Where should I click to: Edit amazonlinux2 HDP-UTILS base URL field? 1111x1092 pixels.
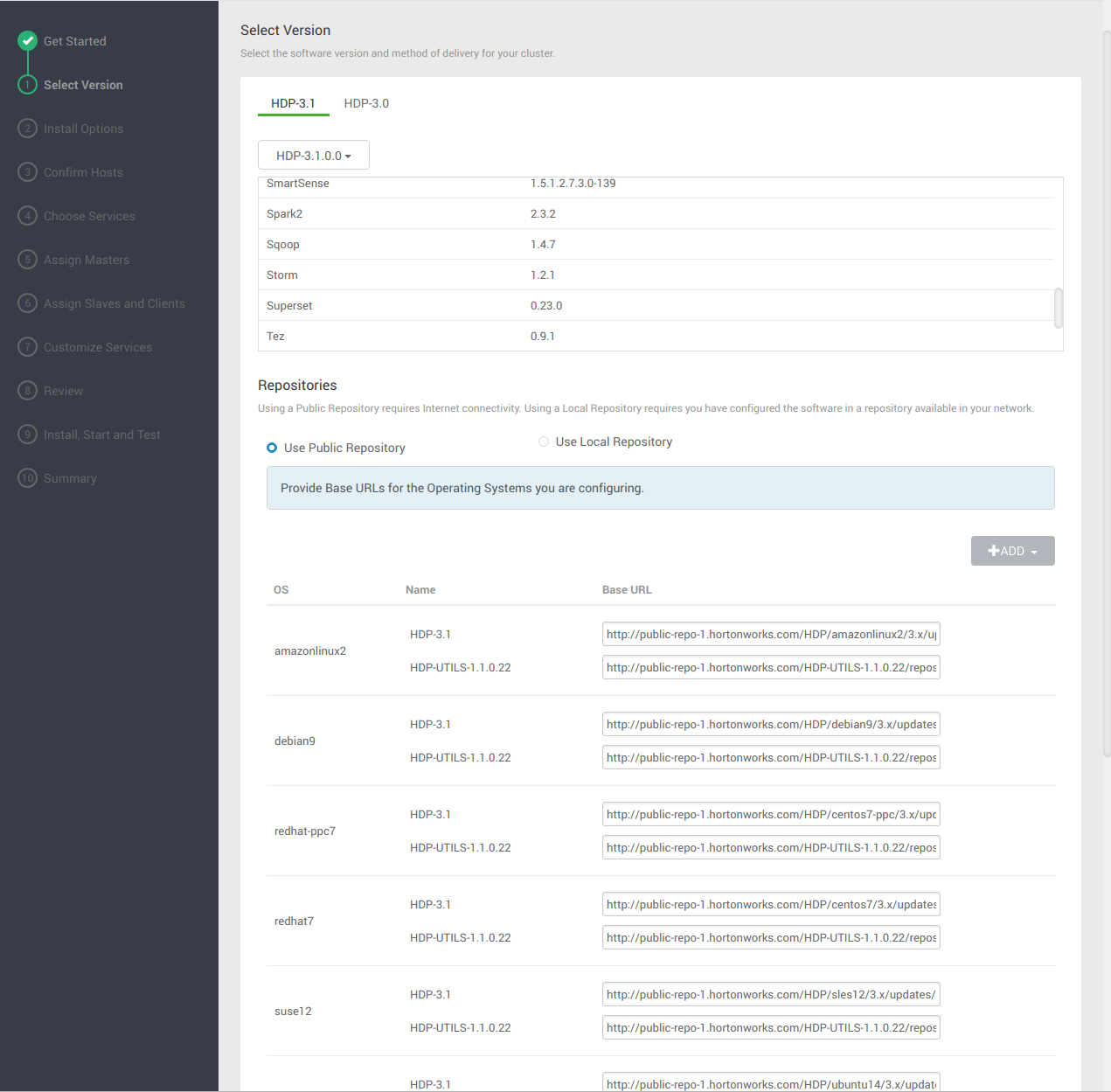coord(771,667)
